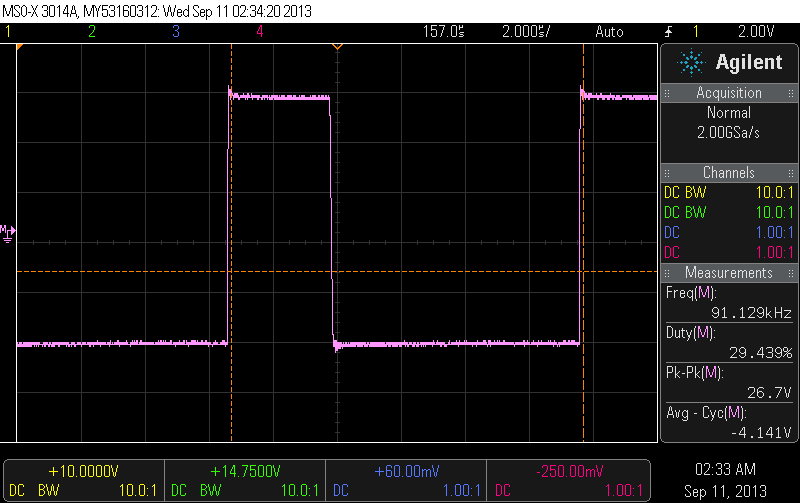800x503 pixels.
Task: Click the -250.00mV channel 4 offset box
Action: 568,481
